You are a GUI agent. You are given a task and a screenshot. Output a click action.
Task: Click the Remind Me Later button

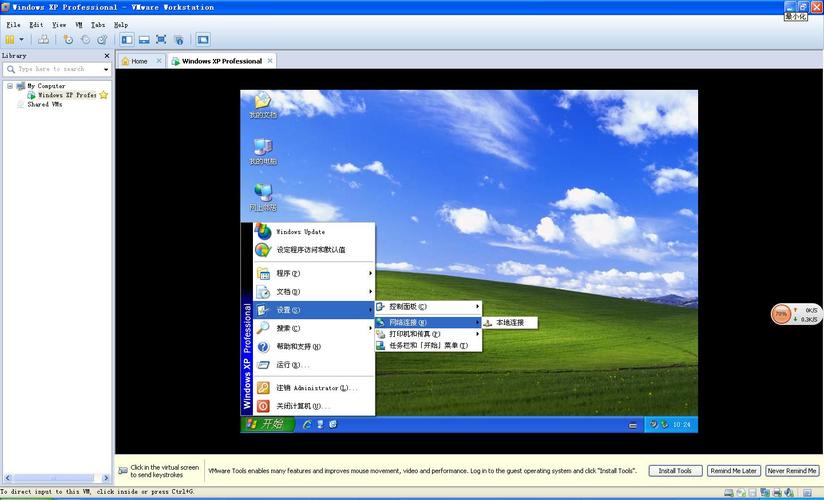[x=734, y=471]
